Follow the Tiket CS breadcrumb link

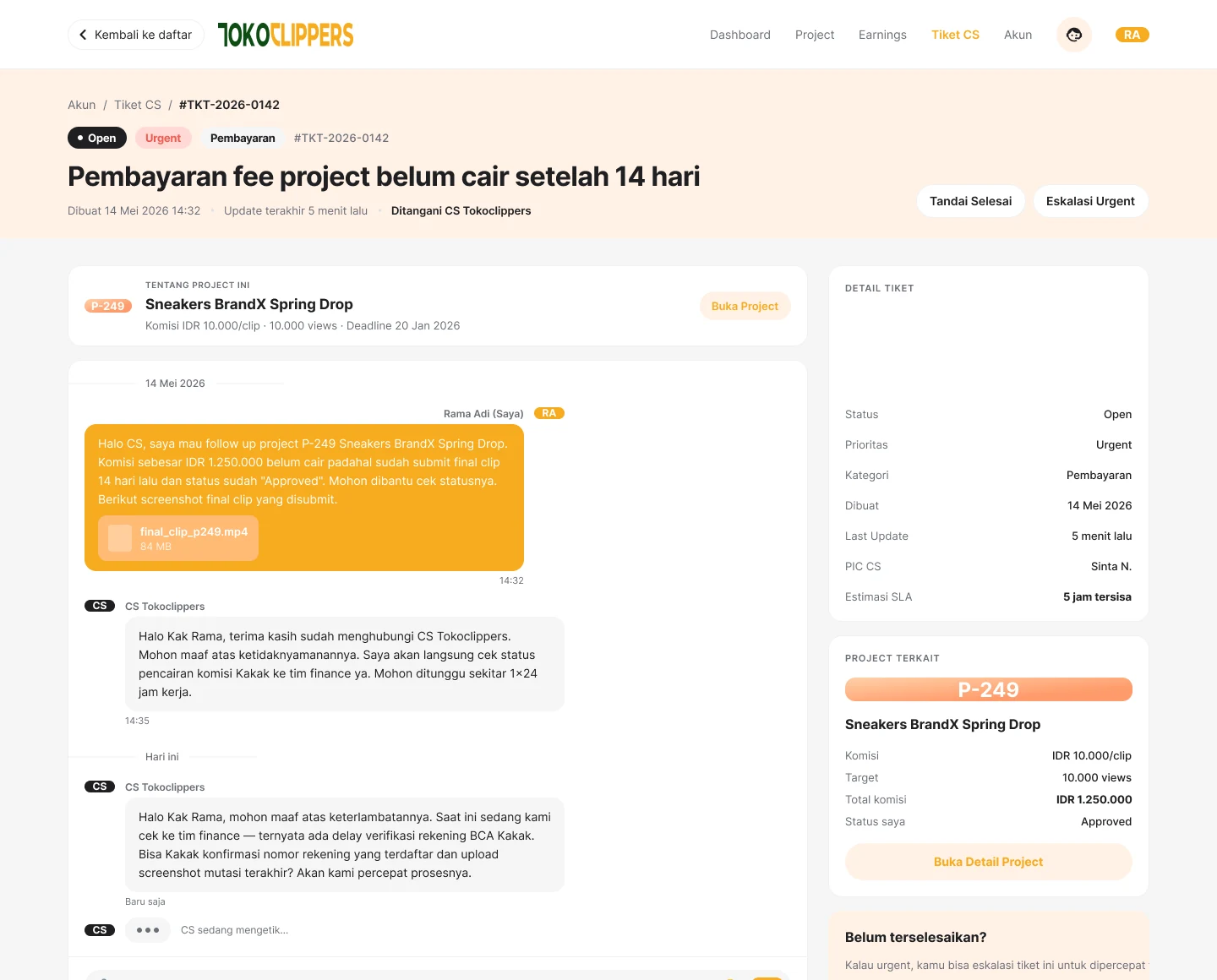point(138,105)
